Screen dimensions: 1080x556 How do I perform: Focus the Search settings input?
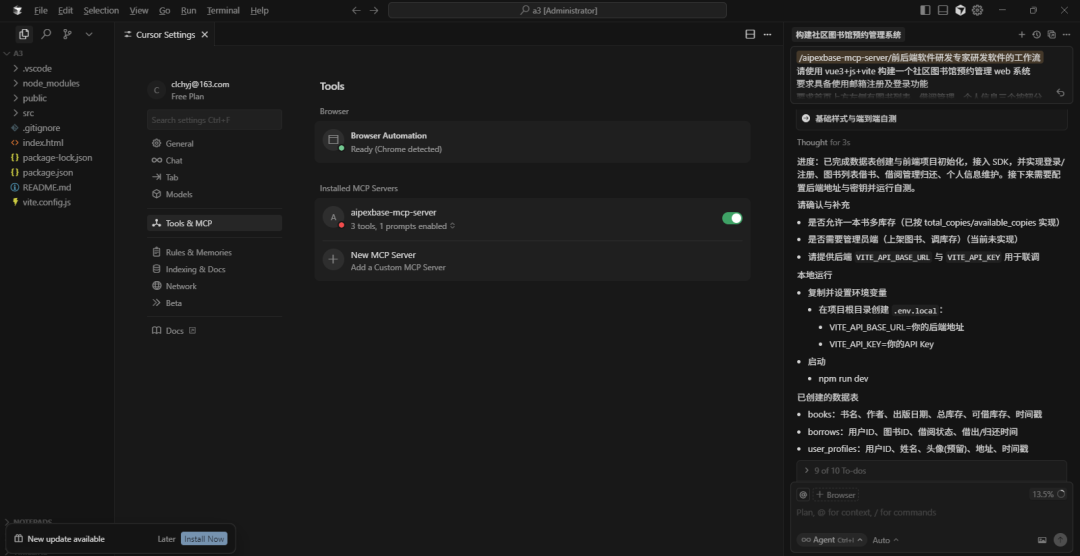(214, 120)
